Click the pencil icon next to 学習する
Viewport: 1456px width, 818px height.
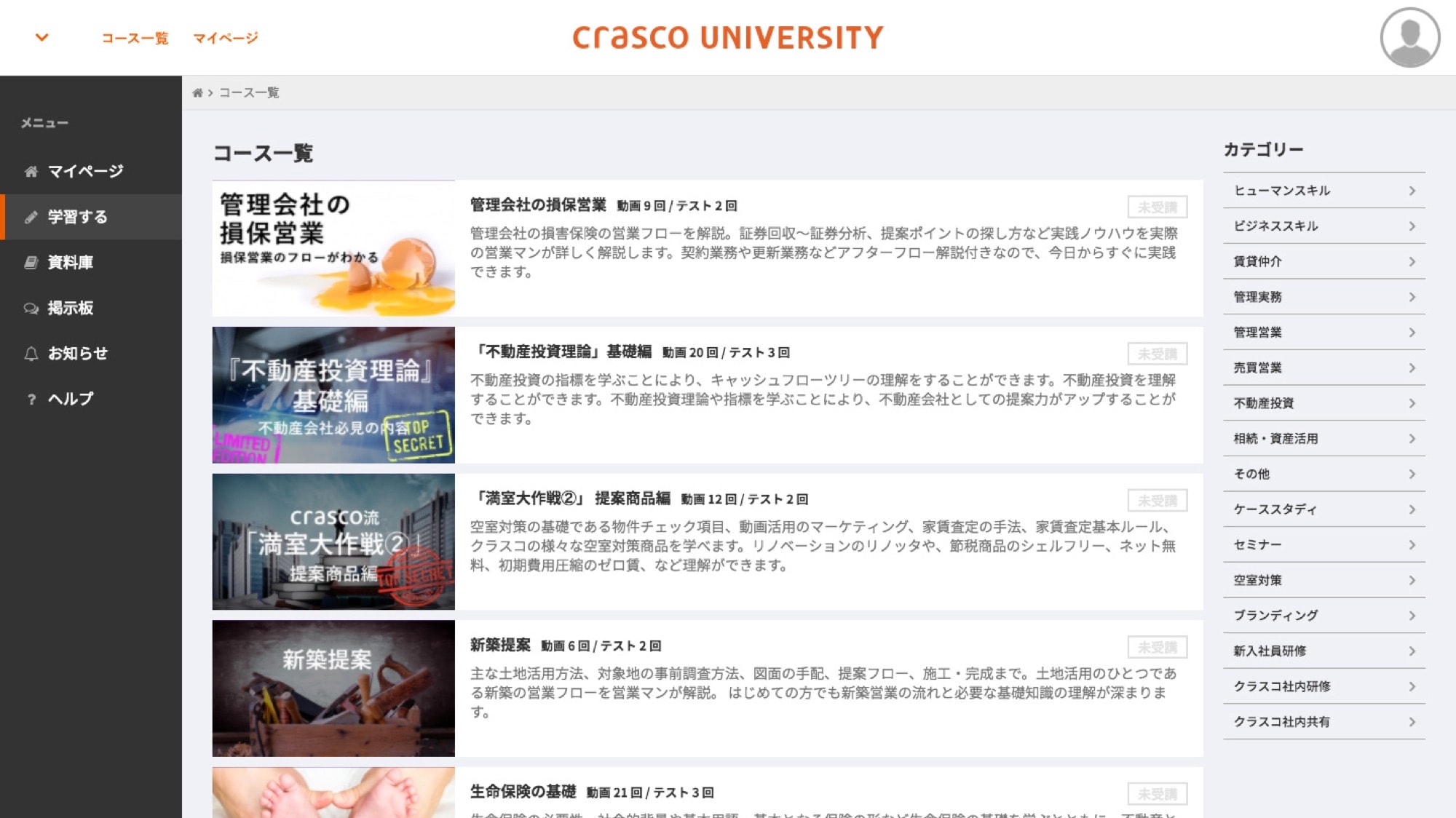pyautogui.click(x=31, y=217)
